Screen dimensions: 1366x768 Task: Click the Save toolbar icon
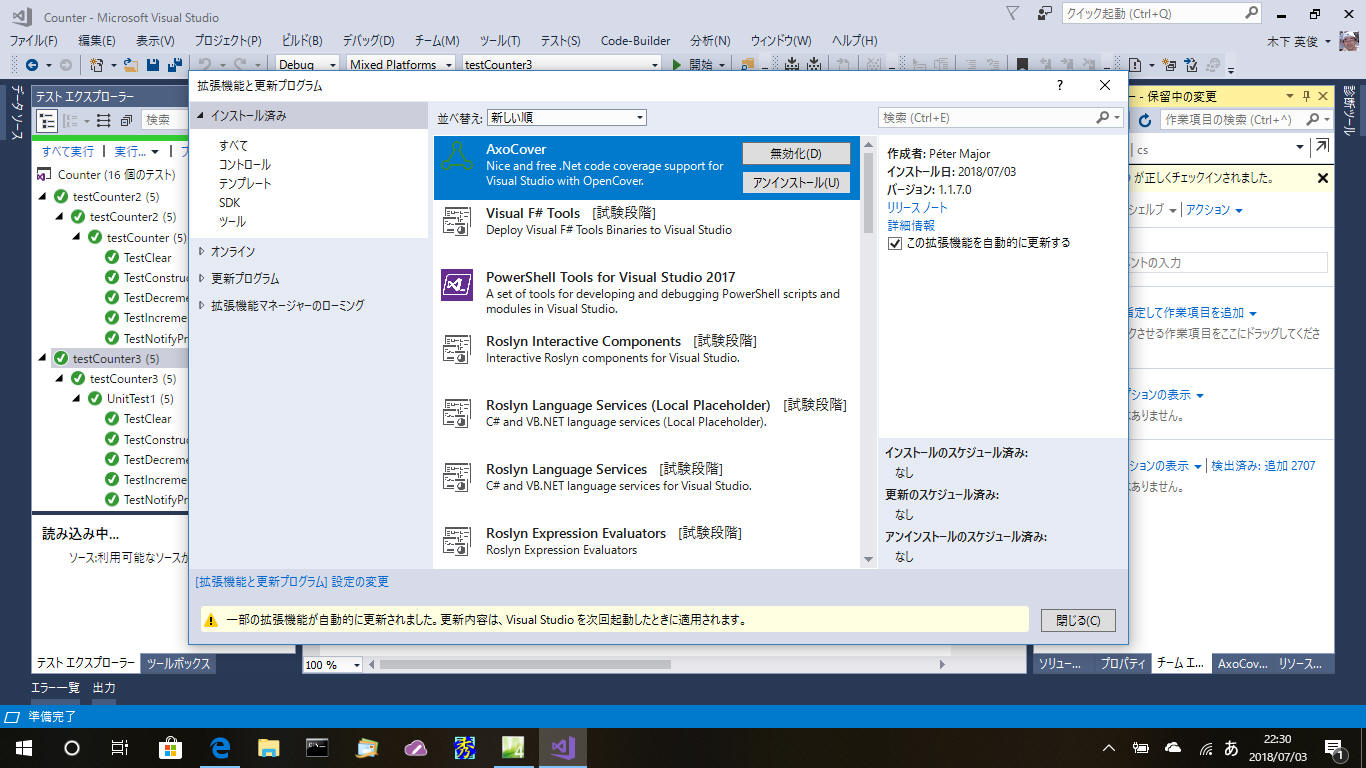click(153, 65)
